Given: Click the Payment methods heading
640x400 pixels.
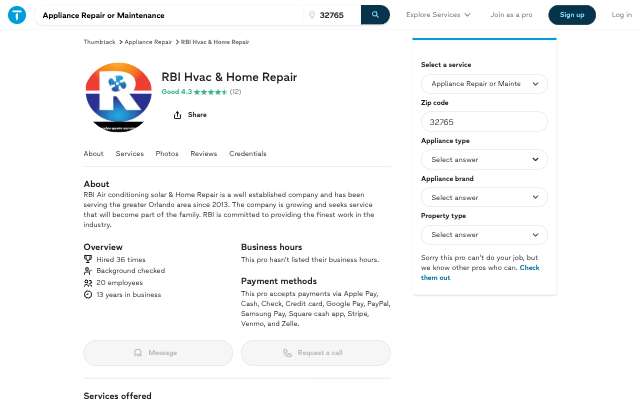Looking at the screenshot, I should [279, 281].
